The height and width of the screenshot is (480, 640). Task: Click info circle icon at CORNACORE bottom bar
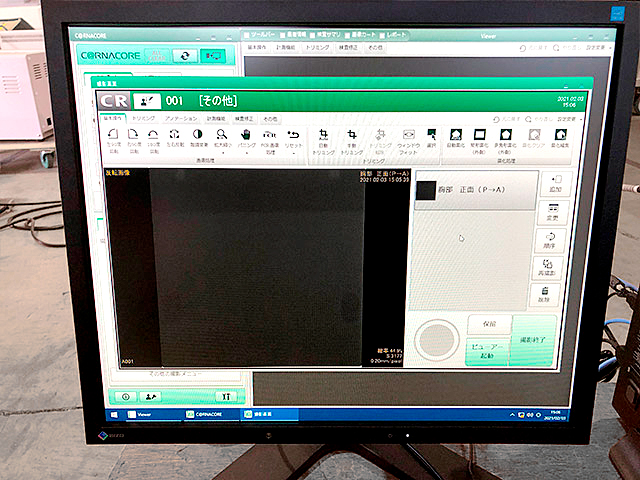click(126, 396)
